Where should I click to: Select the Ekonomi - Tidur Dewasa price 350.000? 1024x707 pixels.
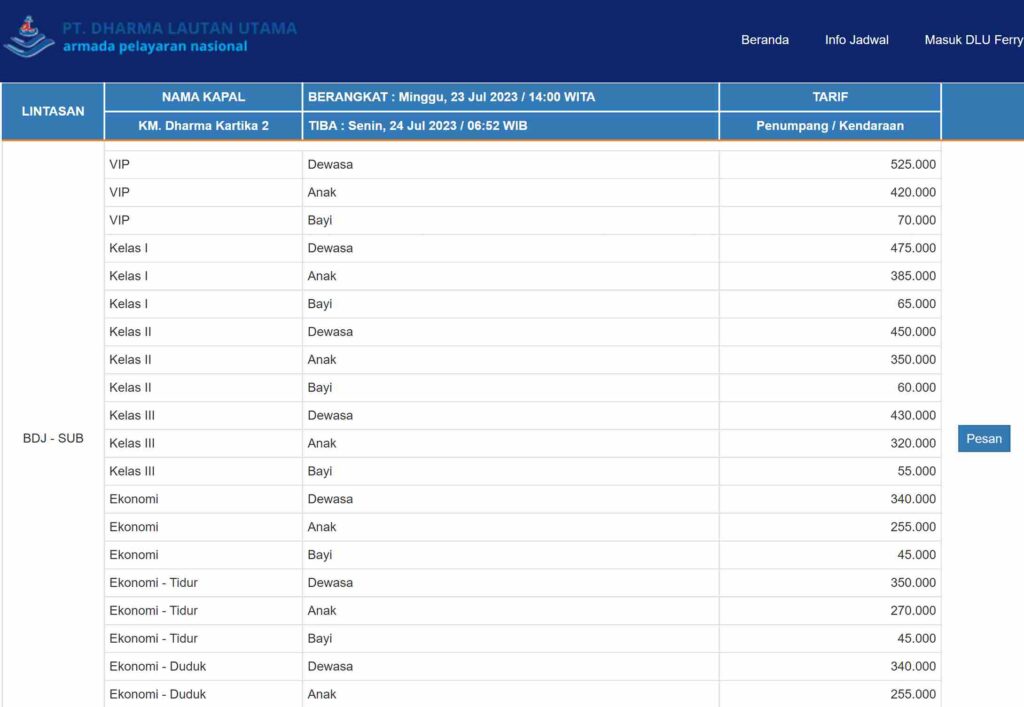pyautogui.click(x=912, y=583)
